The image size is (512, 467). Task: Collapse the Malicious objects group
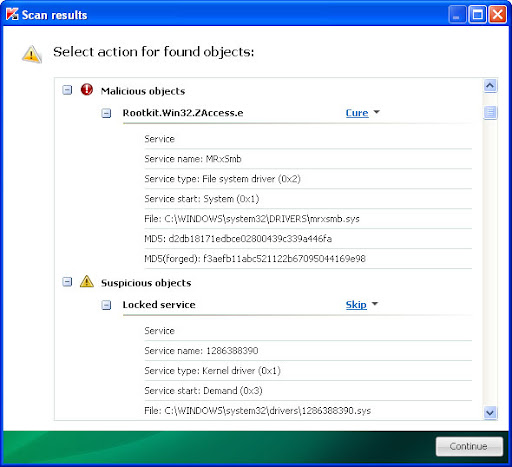coord(67,90)
